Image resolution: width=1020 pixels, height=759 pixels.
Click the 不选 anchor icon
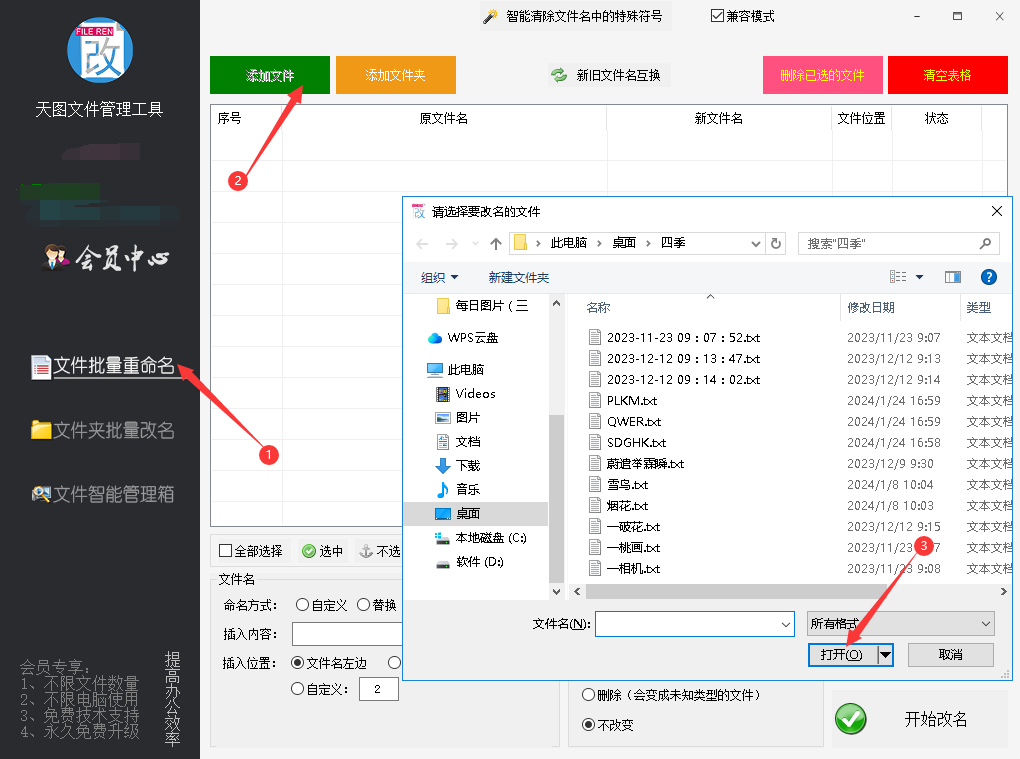click(x=366, y=549)
